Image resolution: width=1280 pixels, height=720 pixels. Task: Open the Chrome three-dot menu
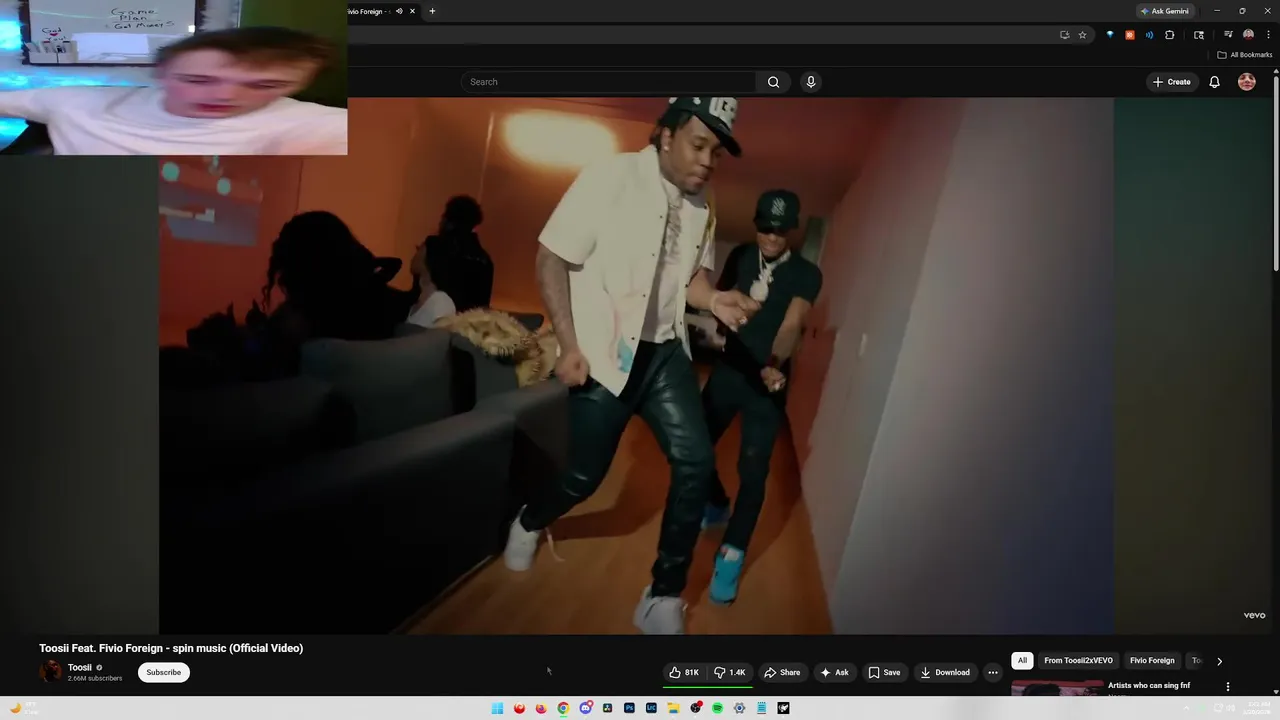point(1268,35)
